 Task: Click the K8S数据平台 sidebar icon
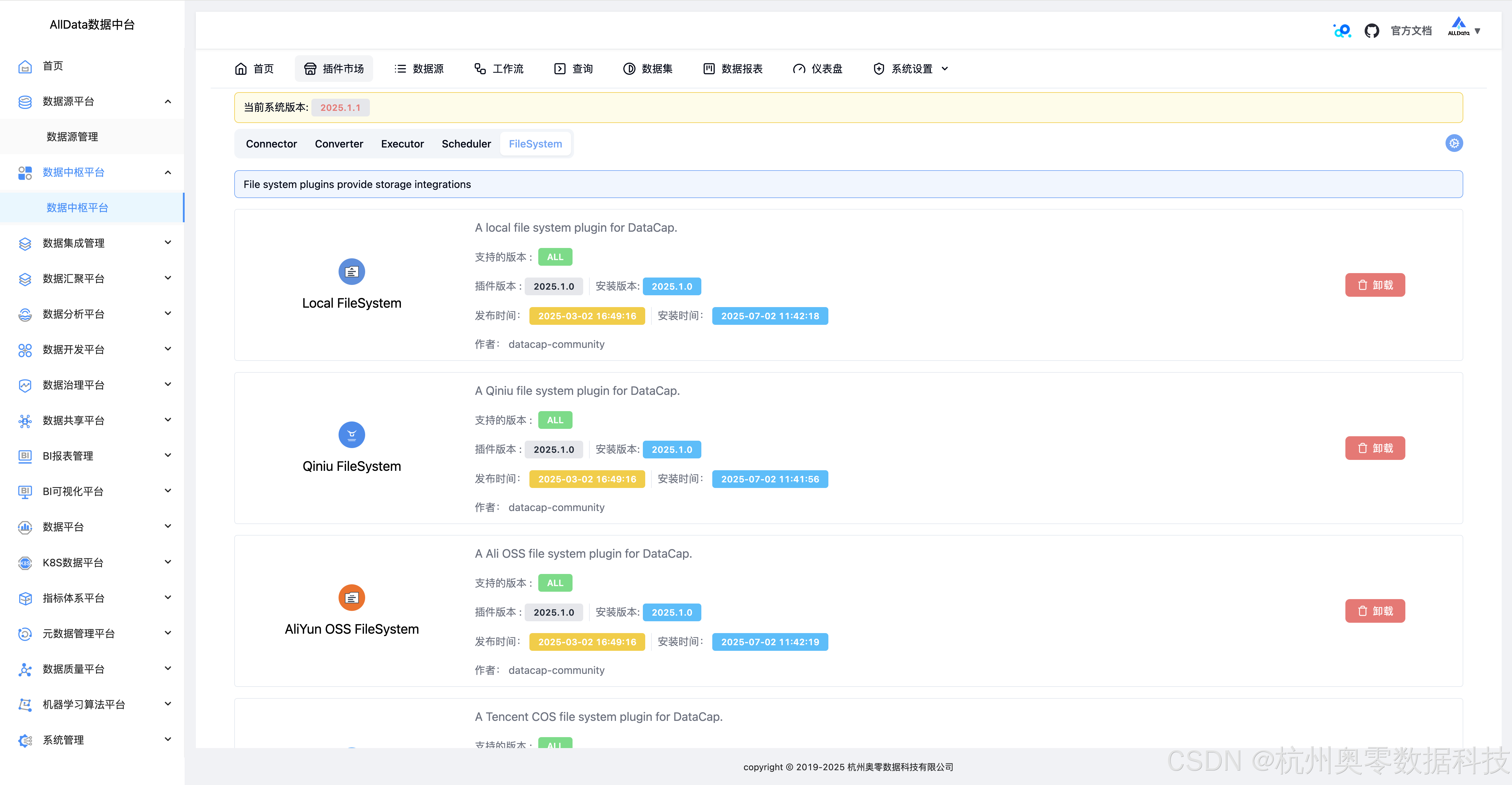tap(25, 563)
